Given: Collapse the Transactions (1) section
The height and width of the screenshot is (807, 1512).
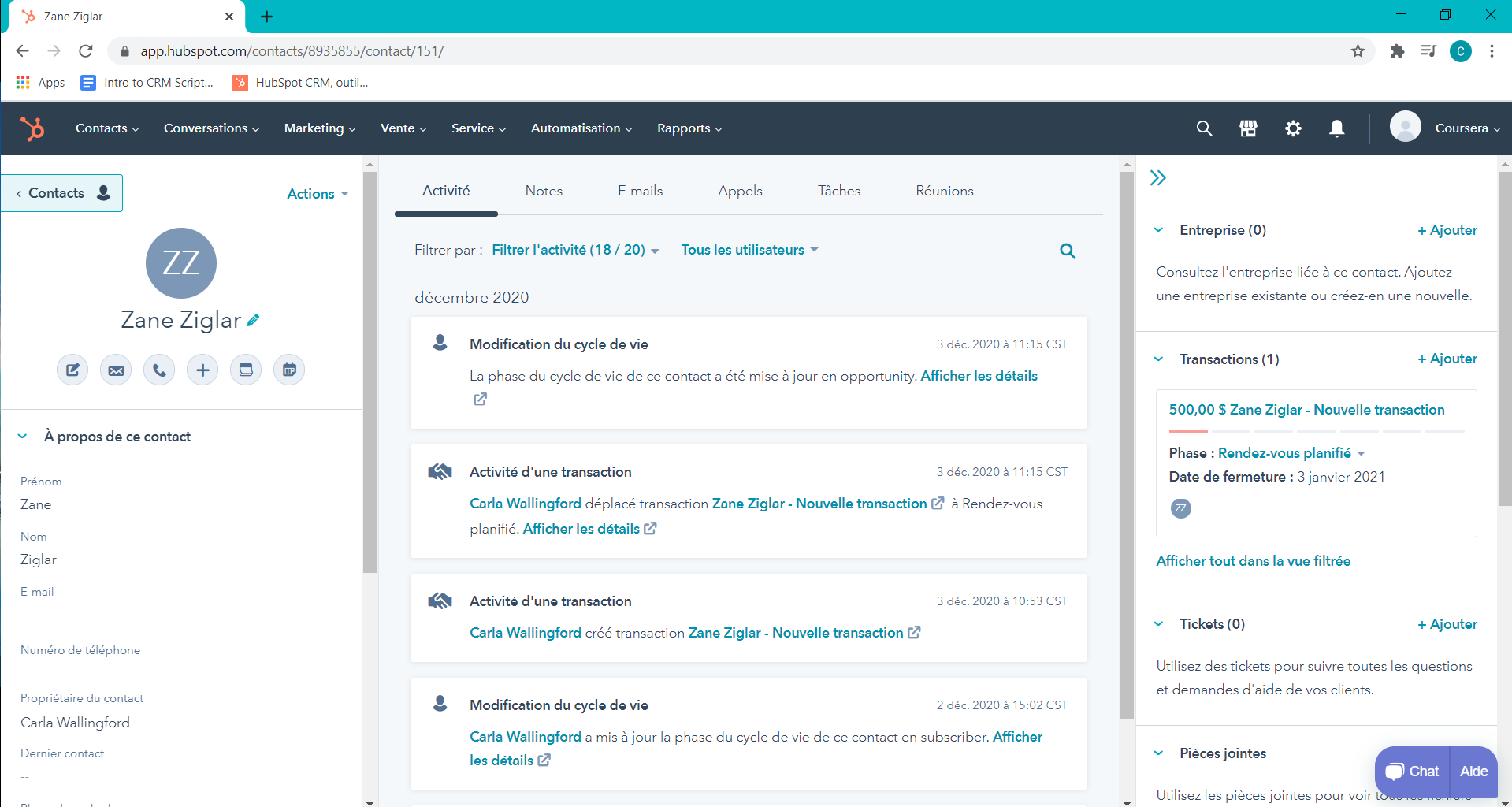Looking at the screenshot, I should pos(1158,359).
